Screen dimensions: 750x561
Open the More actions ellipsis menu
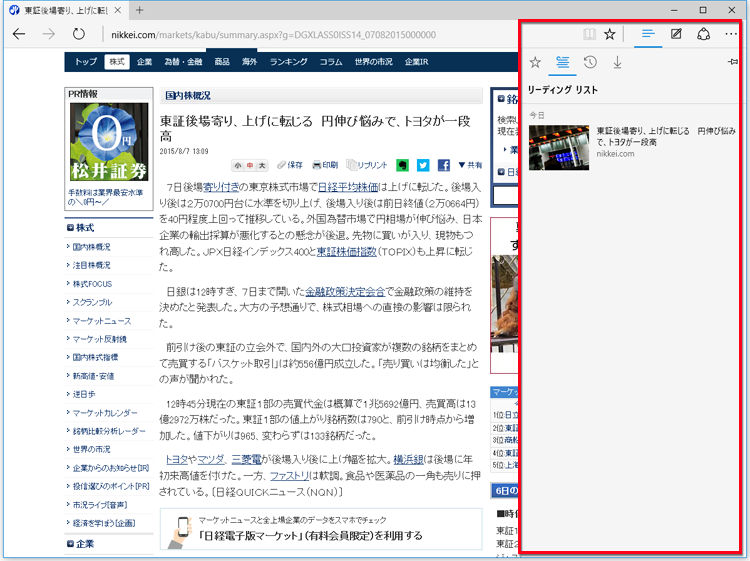(x=731, y=34)
